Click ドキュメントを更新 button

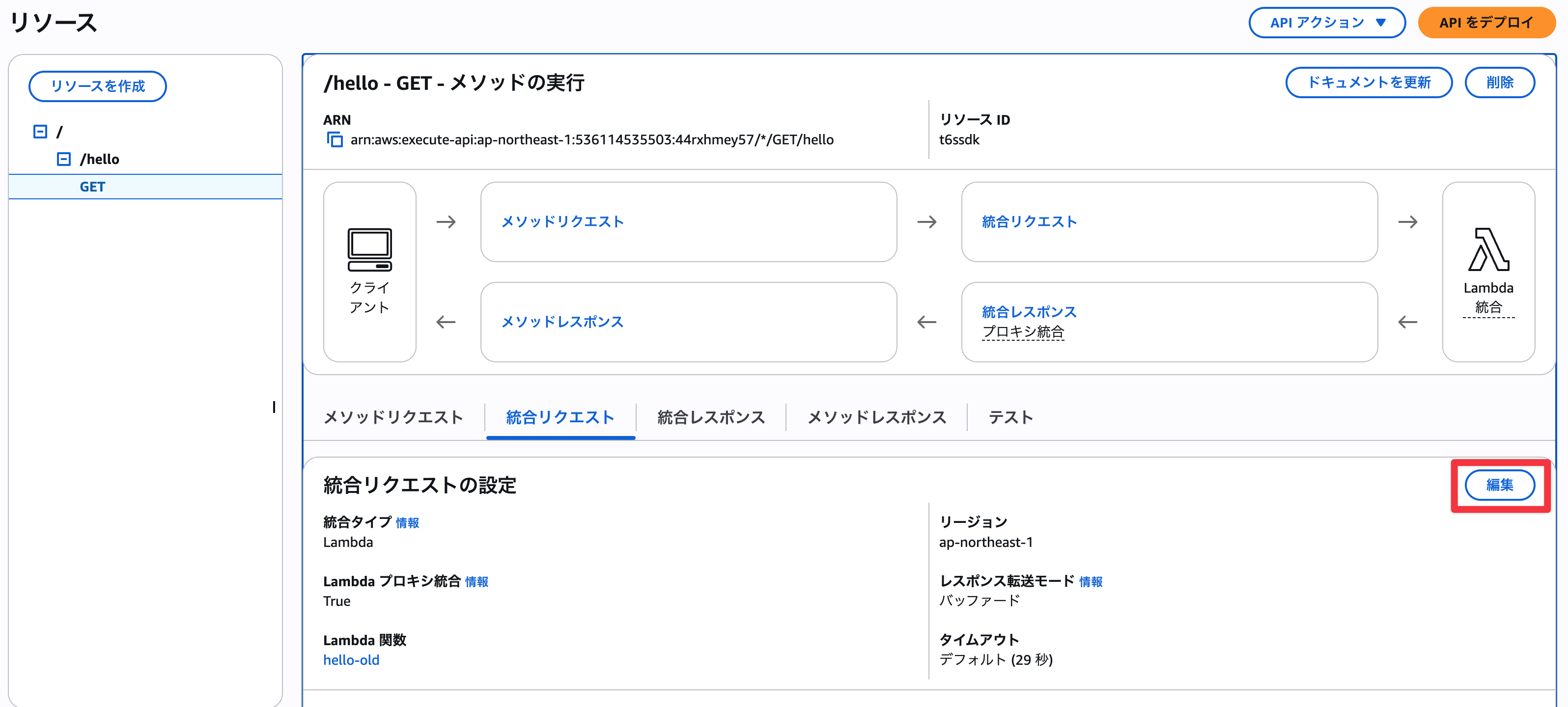[1369, 82]
